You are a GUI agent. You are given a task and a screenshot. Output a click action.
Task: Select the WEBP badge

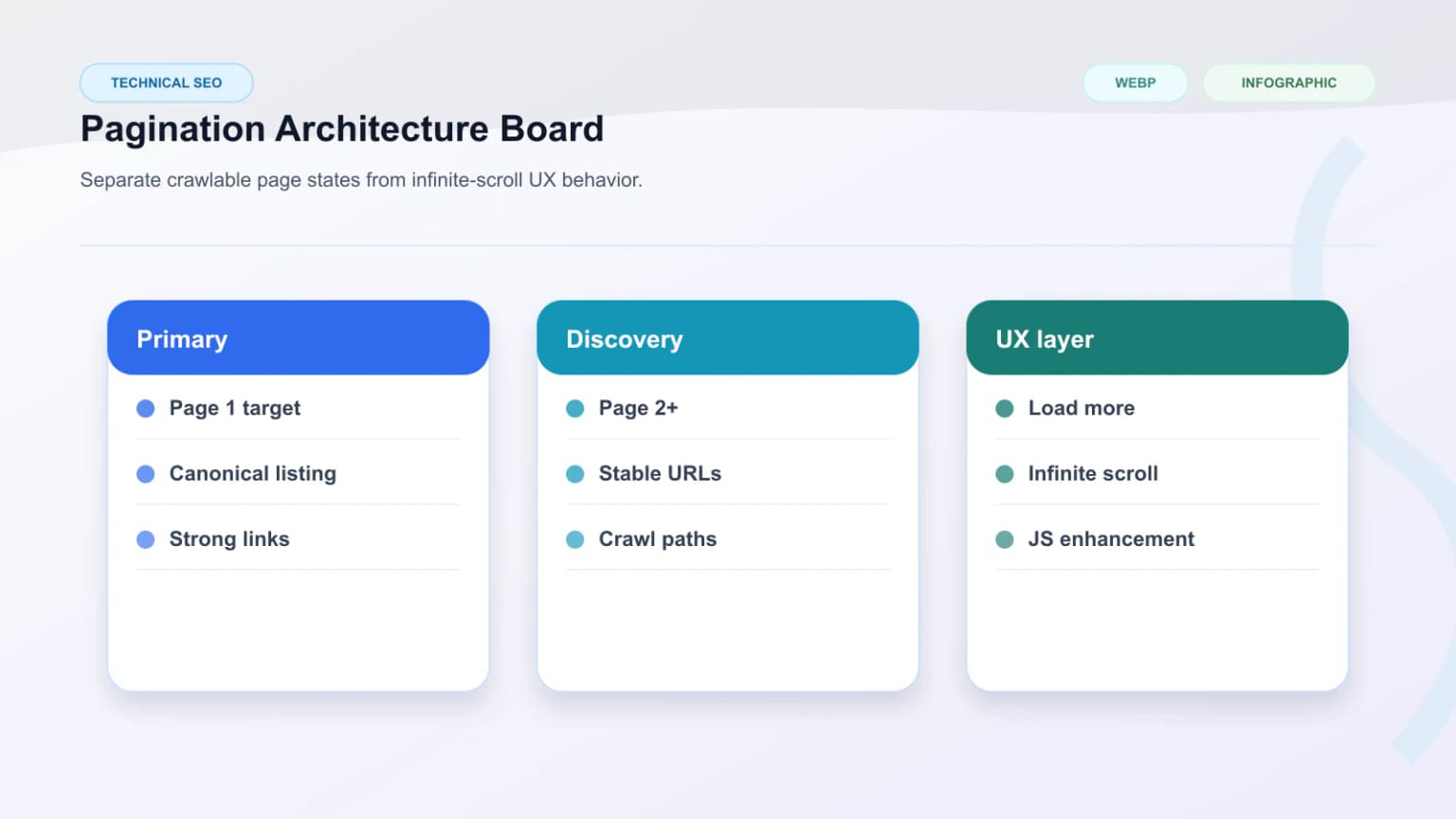coord(1135,82)
